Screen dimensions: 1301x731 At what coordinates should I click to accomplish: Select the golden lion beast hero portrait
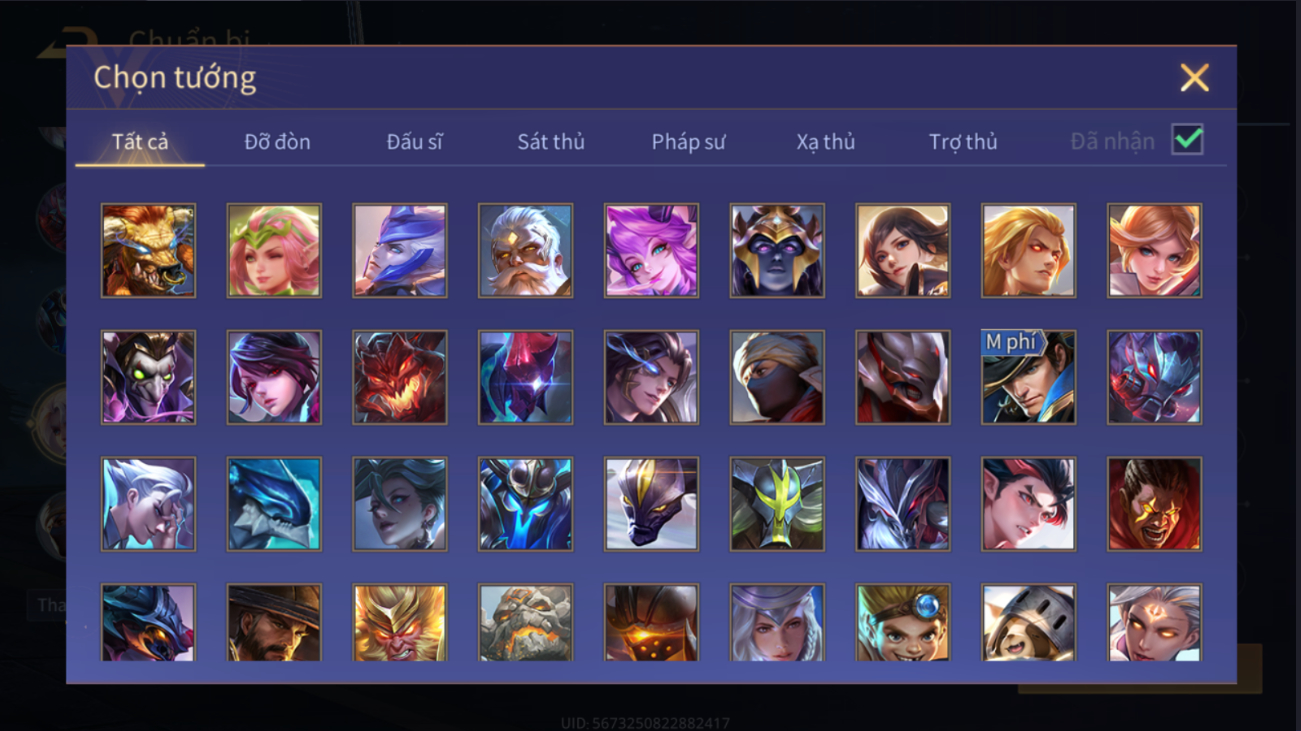pyautogui.click(x=148, y=250)
